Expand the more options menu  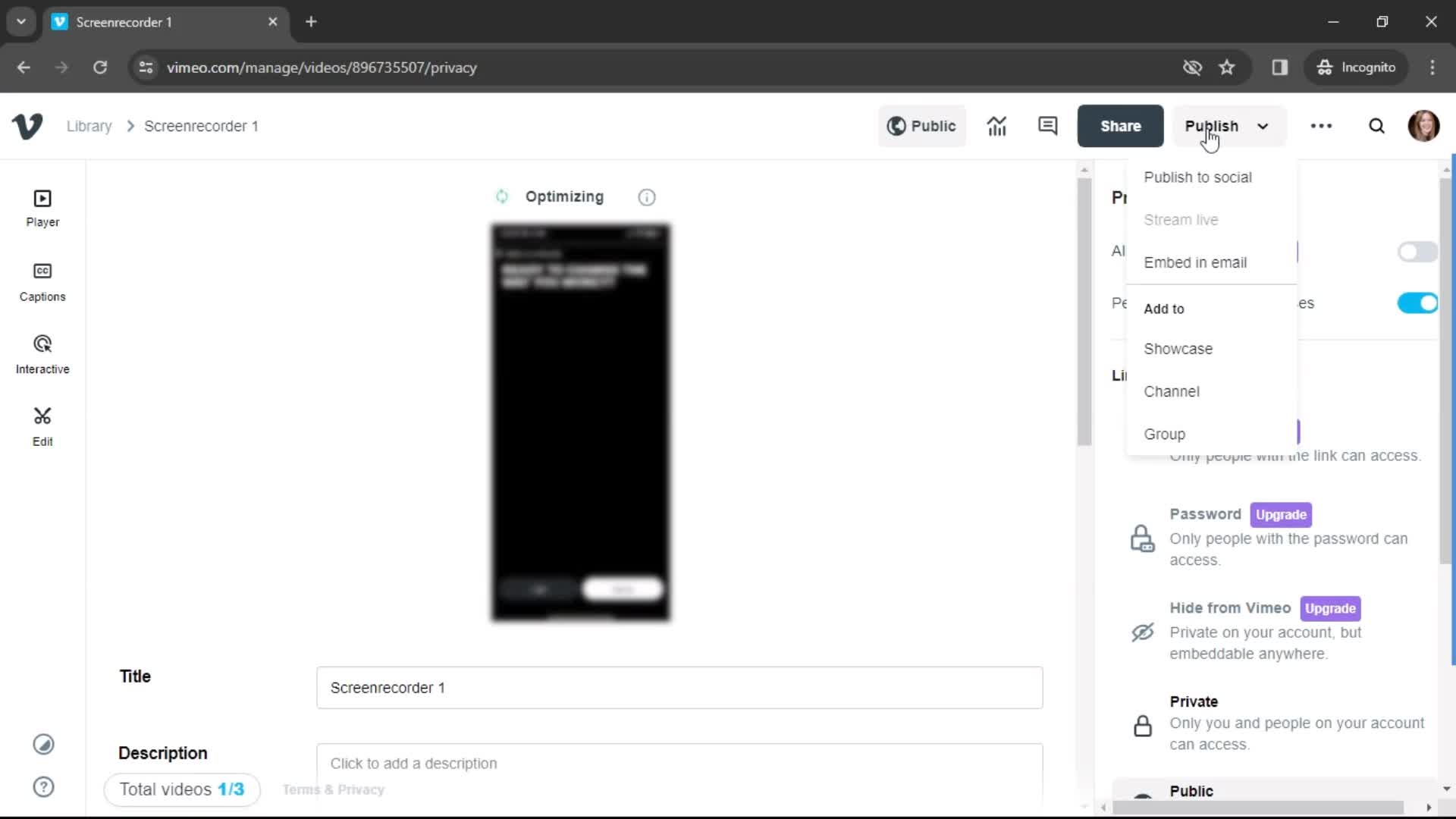pos(1322,125)
